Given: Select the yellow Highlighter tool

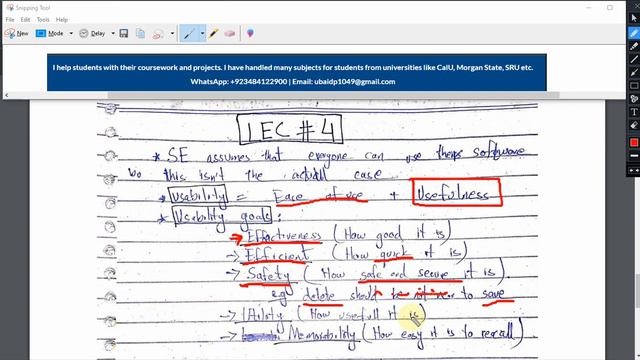Looking at the screenshot, I should [x=213, y=33].
